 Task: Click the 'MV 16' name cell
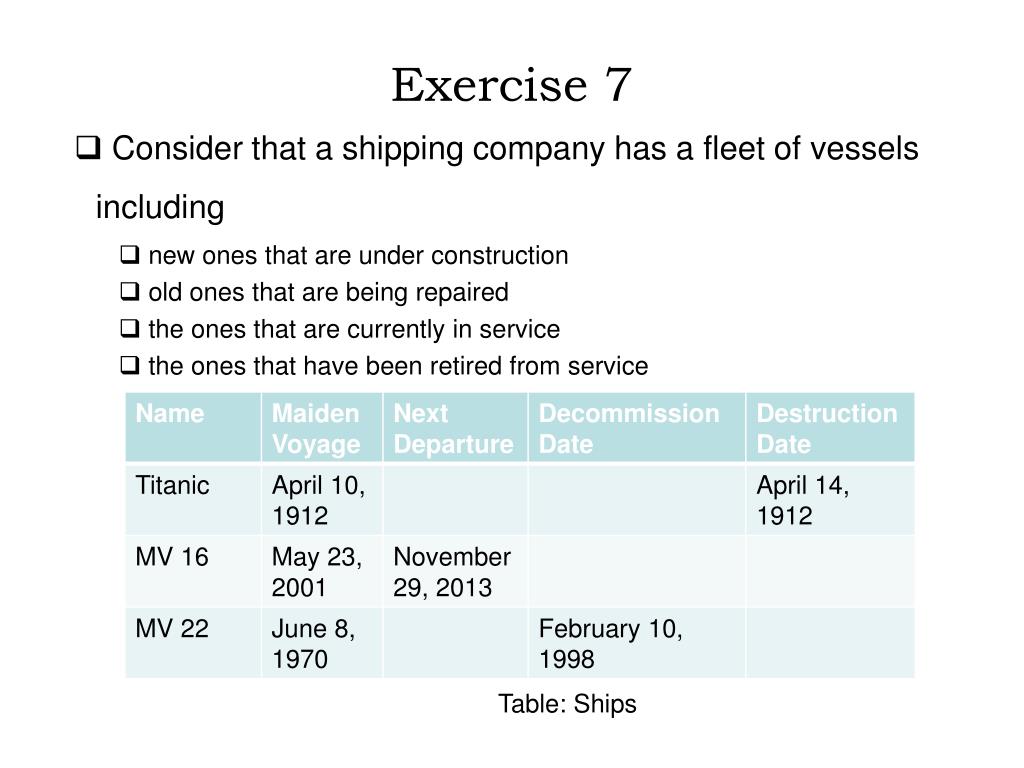[x=193, y=571]
